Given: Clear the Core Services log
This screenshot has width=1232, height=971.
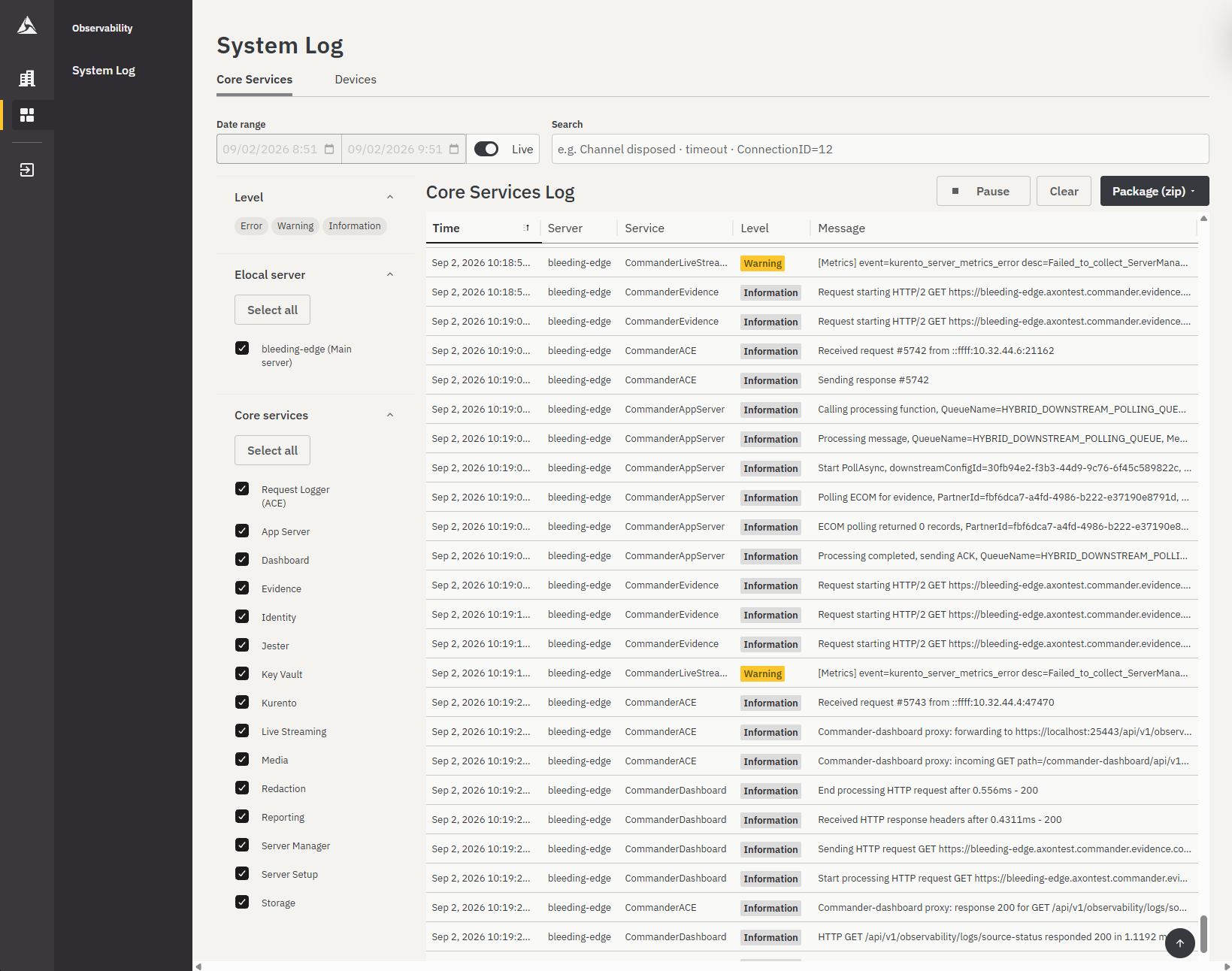Looking at the screenshot, I should tap(1064, 191).
